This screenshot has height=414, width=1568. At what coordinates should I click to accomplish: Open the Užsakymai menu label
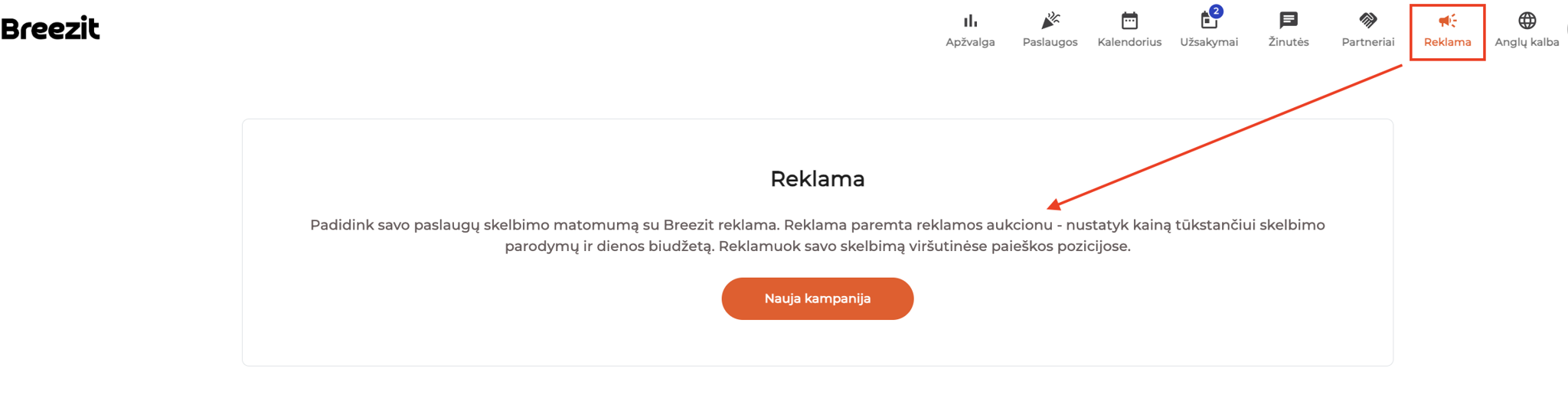pyautogui.click(x=1209, y=42)
